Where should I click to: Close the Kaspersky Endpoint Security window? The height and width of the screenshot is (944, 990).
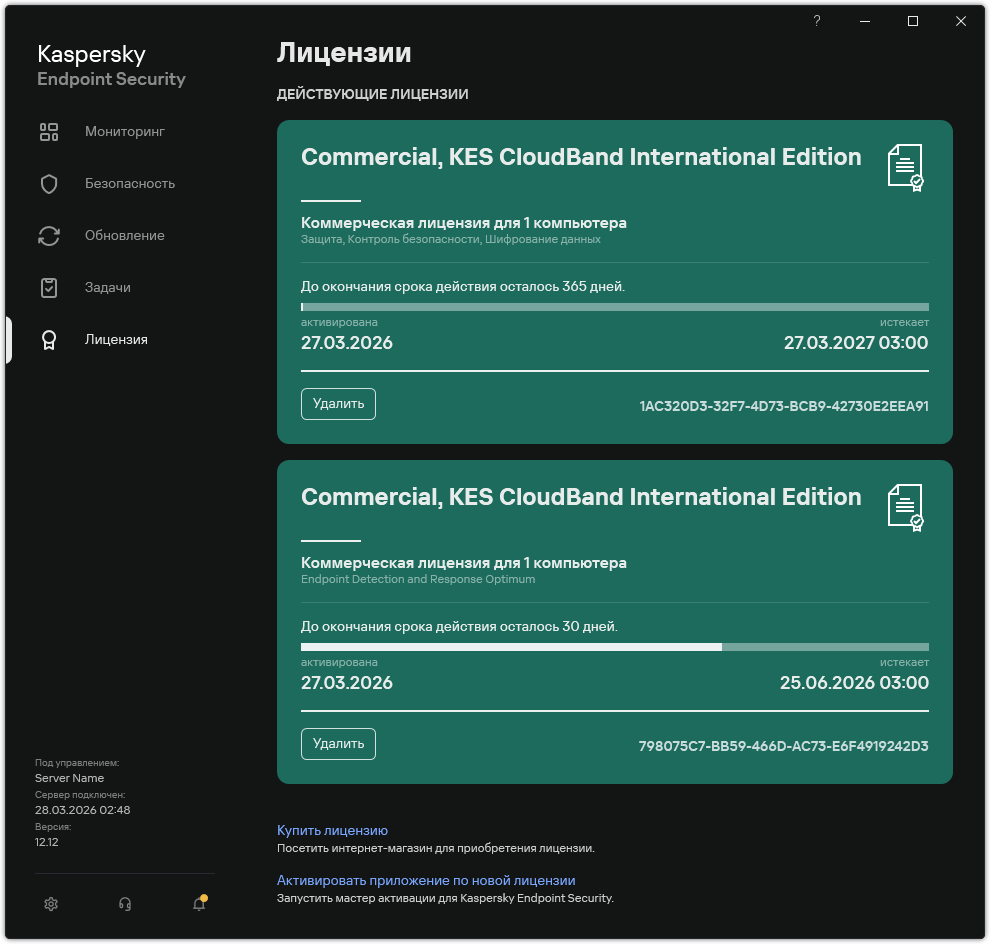961,21
